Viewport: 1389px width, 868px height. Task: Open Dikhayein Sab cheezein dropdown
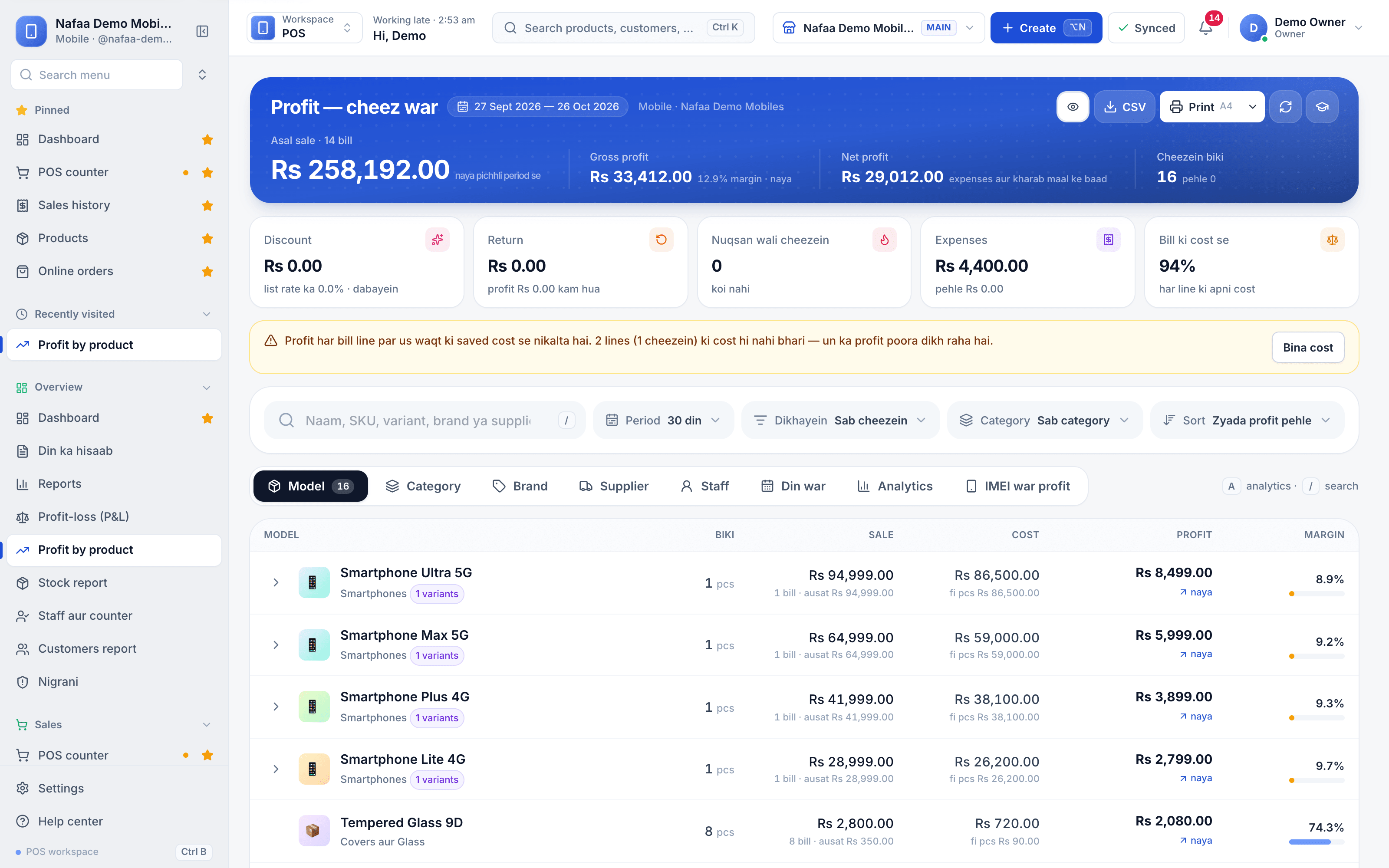point(840,420)
